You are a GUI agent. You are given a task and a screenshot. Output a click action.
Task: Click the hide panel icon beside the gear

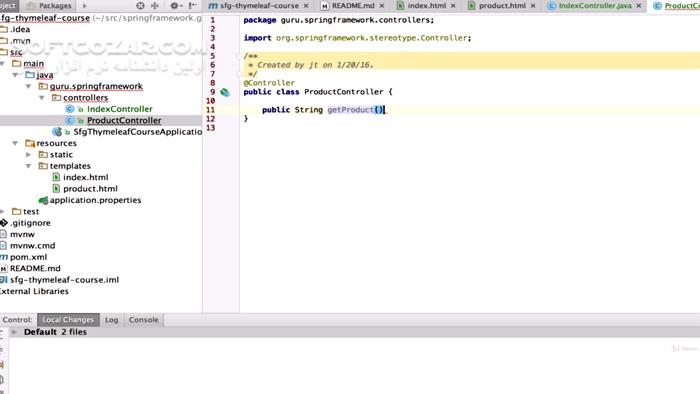(192, 6)
